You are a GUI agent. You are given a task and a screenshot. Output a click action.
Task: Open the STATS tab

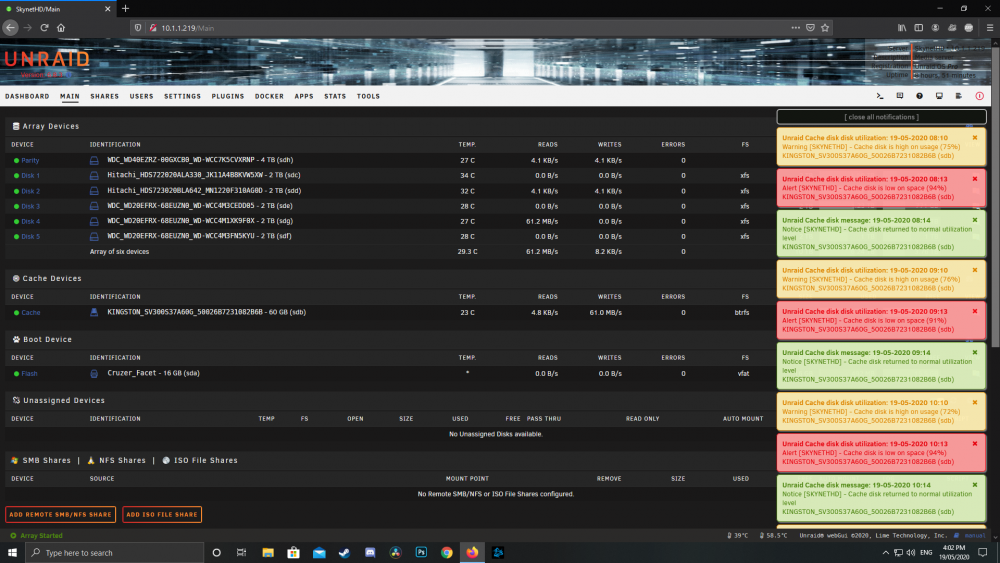click(335, 96)
